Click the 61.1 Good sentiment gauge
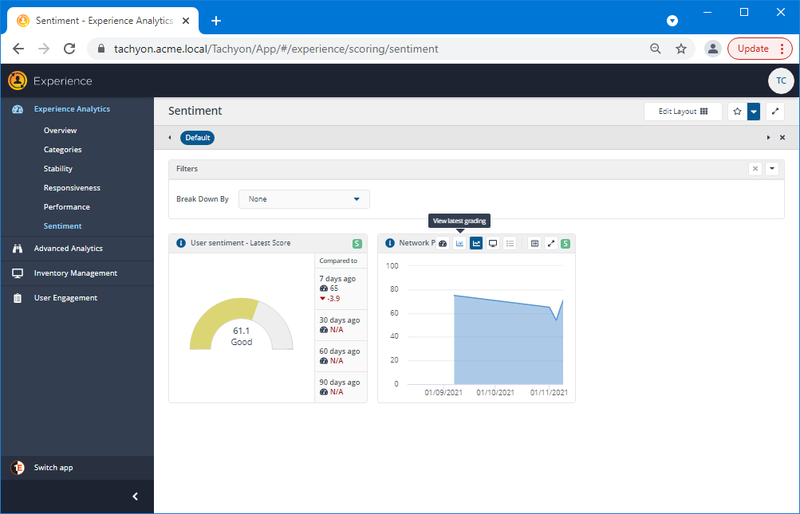This screenshot has height=514, width=800. point(241,324)
